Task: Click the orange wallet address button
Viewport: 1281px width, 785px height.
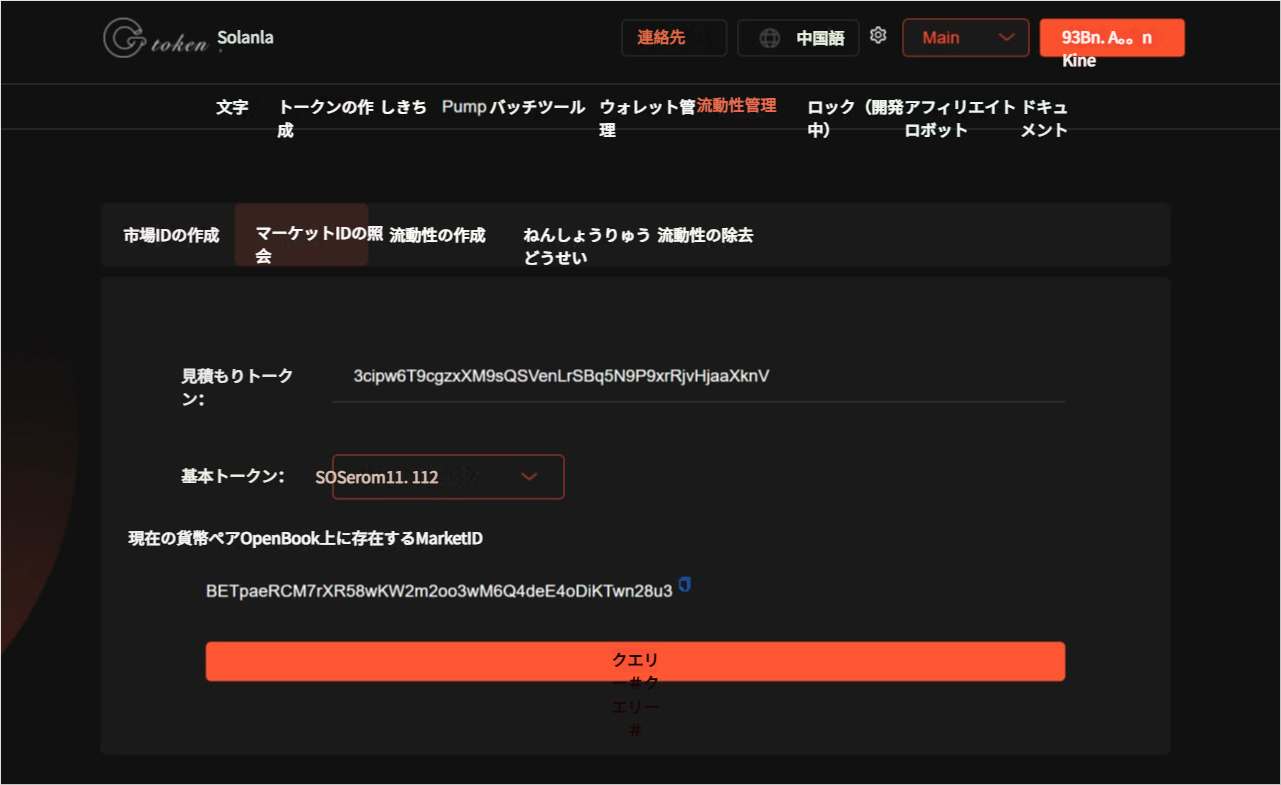Action: pos(1111,38)
